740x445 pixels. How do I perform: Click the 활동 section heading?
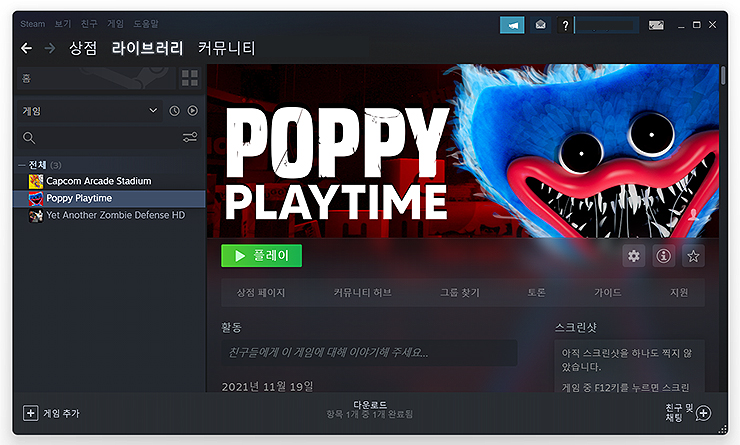(231, 327)
